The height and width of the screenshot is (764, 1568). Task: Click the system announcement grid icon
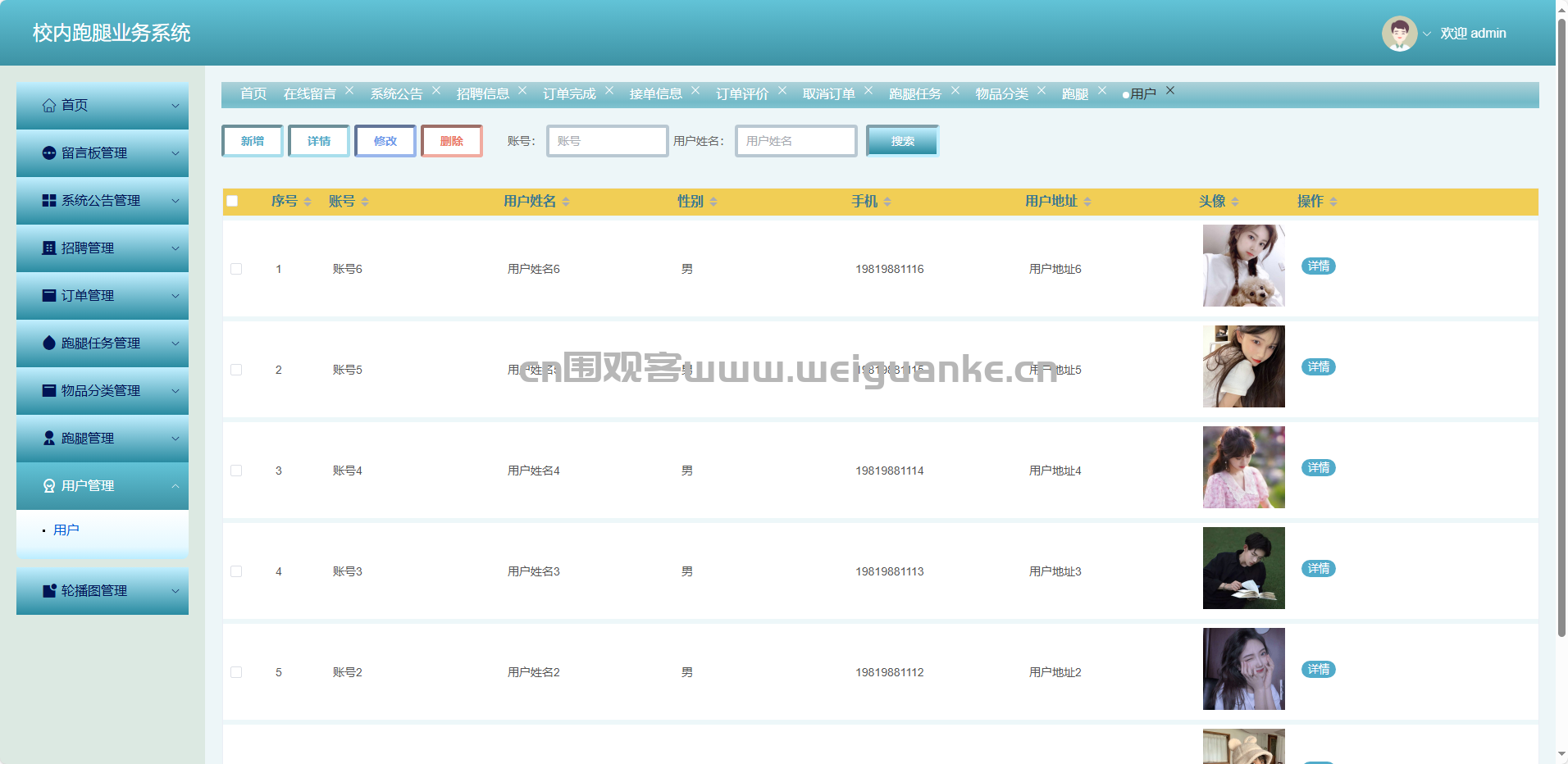click(49, 201)
